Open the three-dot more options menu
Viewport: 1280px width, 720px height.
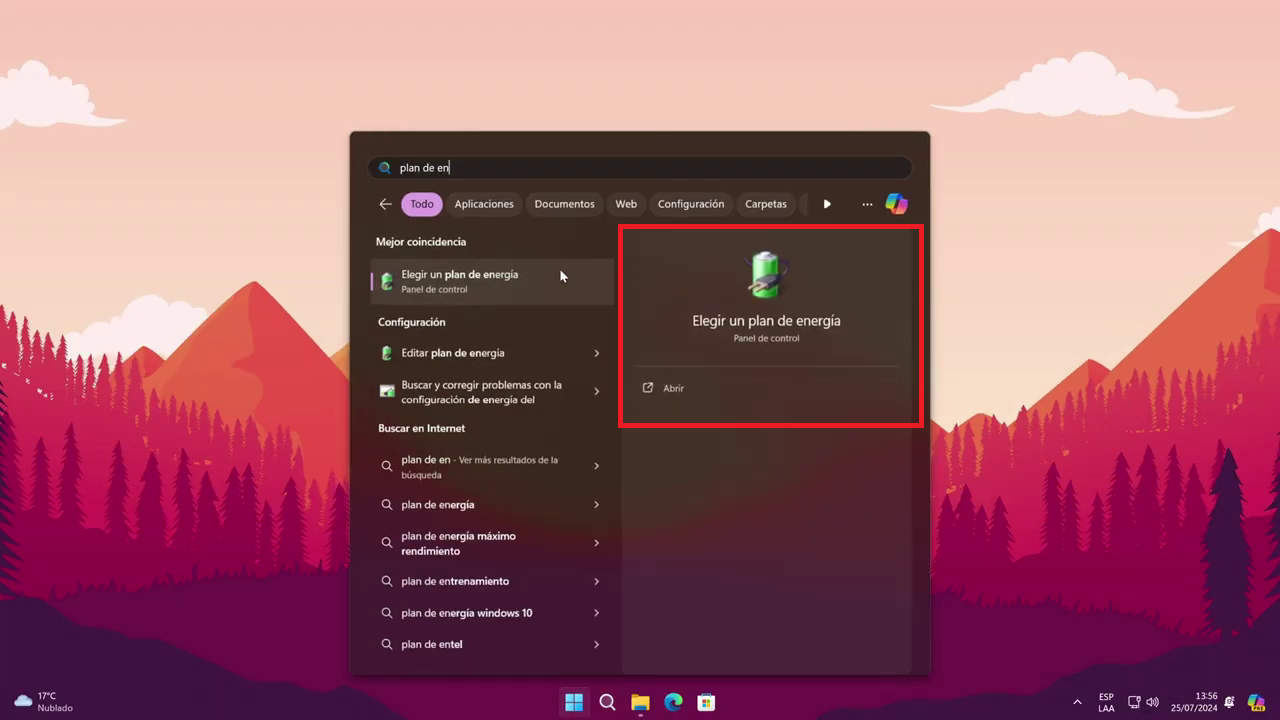[867, 204]
